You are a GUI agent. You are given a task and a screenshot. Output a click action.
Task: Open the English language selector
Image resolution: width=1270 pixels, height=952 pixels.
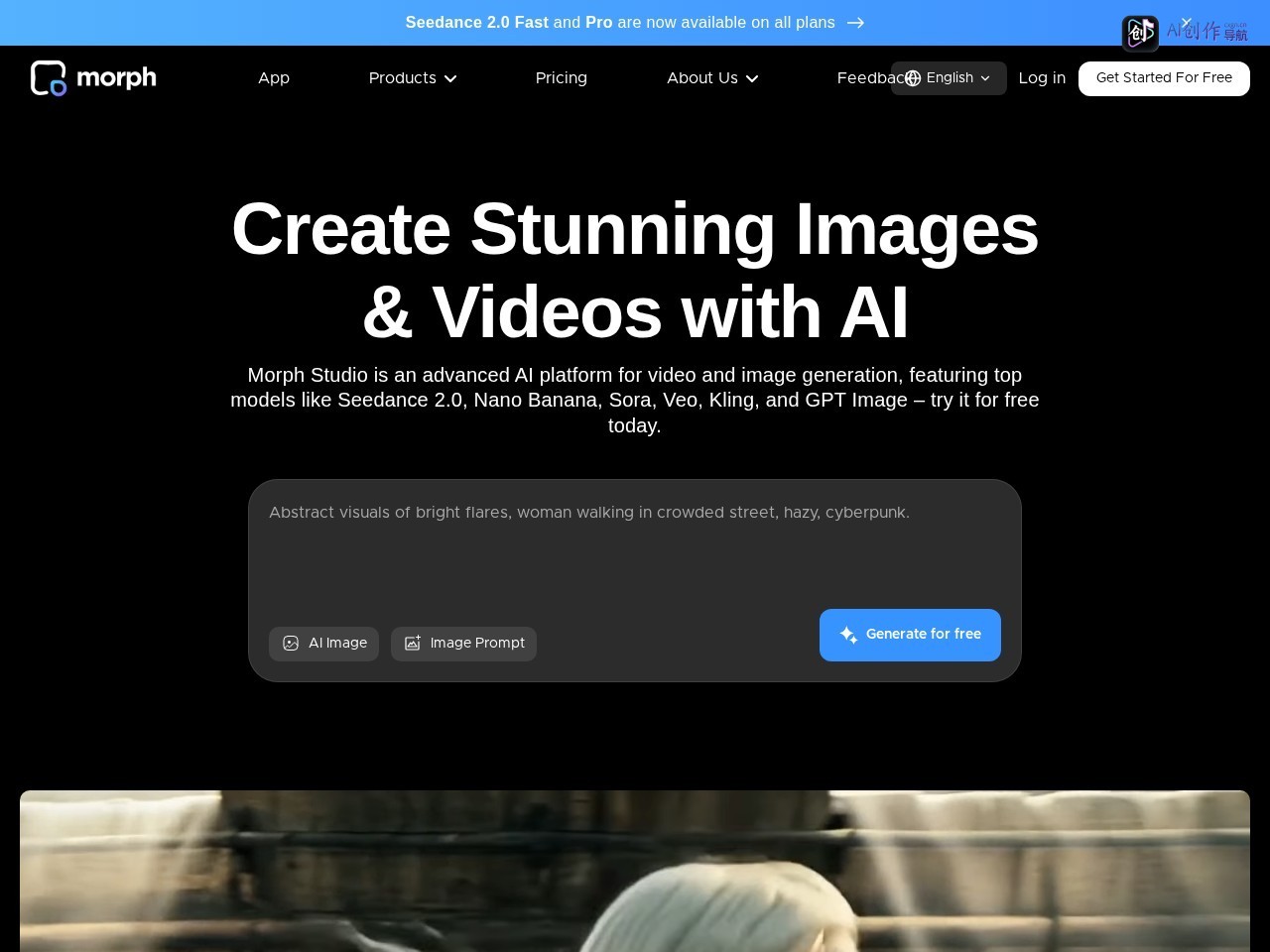949,78
